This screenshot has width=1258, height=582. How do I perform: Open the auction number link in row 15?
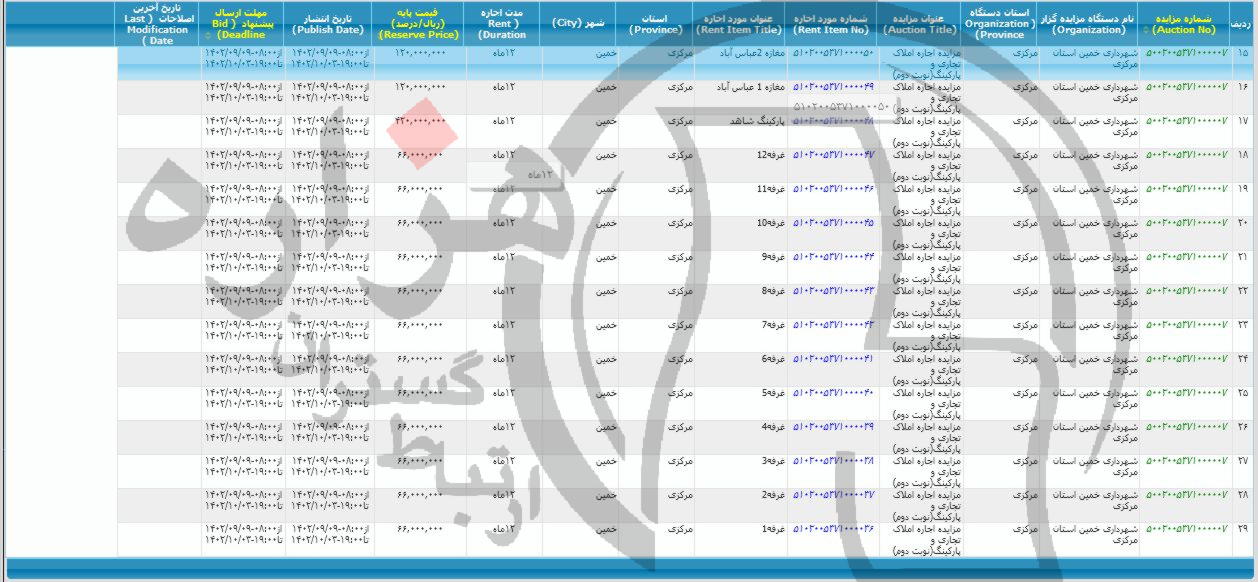point(1186,52)
